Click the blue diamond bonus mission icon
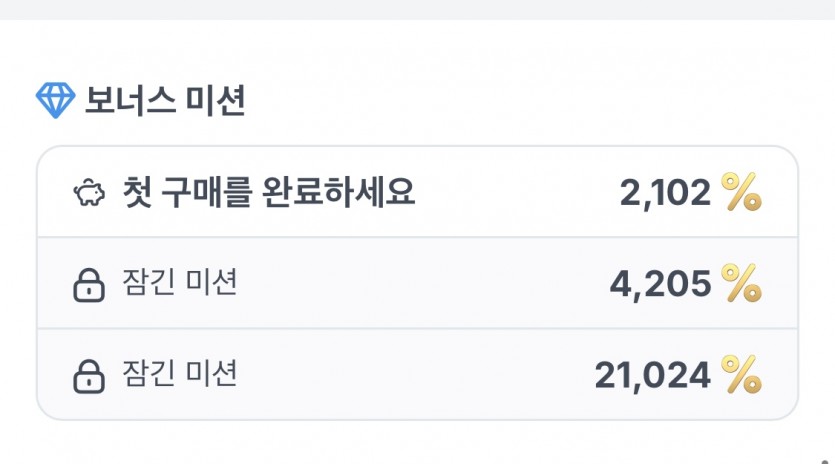Viewport: 835px width, 464px height. coord(55,100)
